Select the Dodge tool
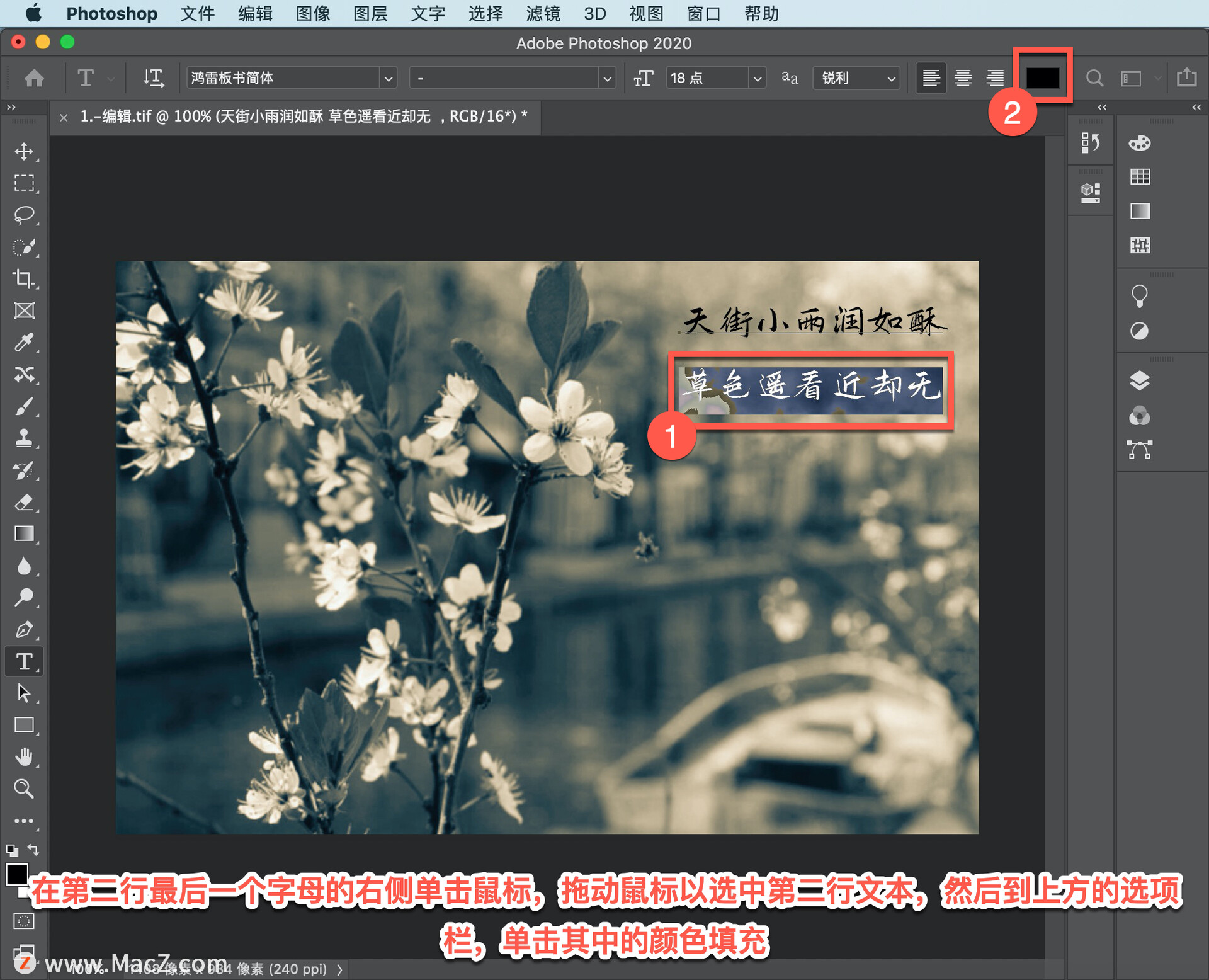This screenshot has height=980, width=1209. (24, 597)
